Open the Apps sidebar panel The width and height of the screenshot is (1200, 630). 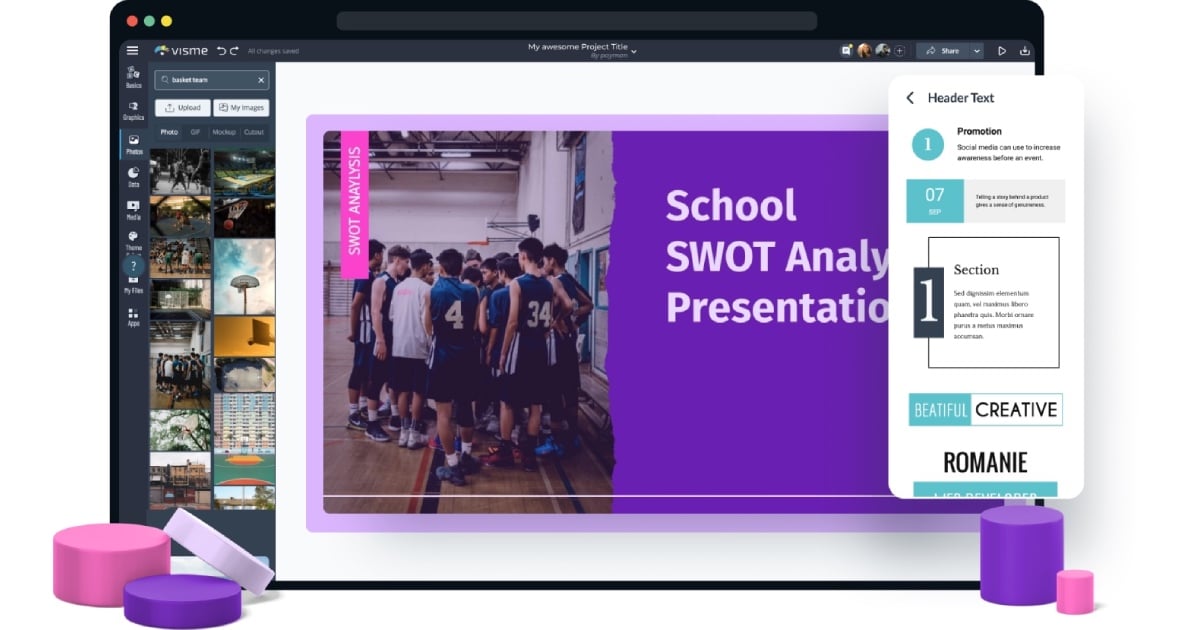(133, 317)
